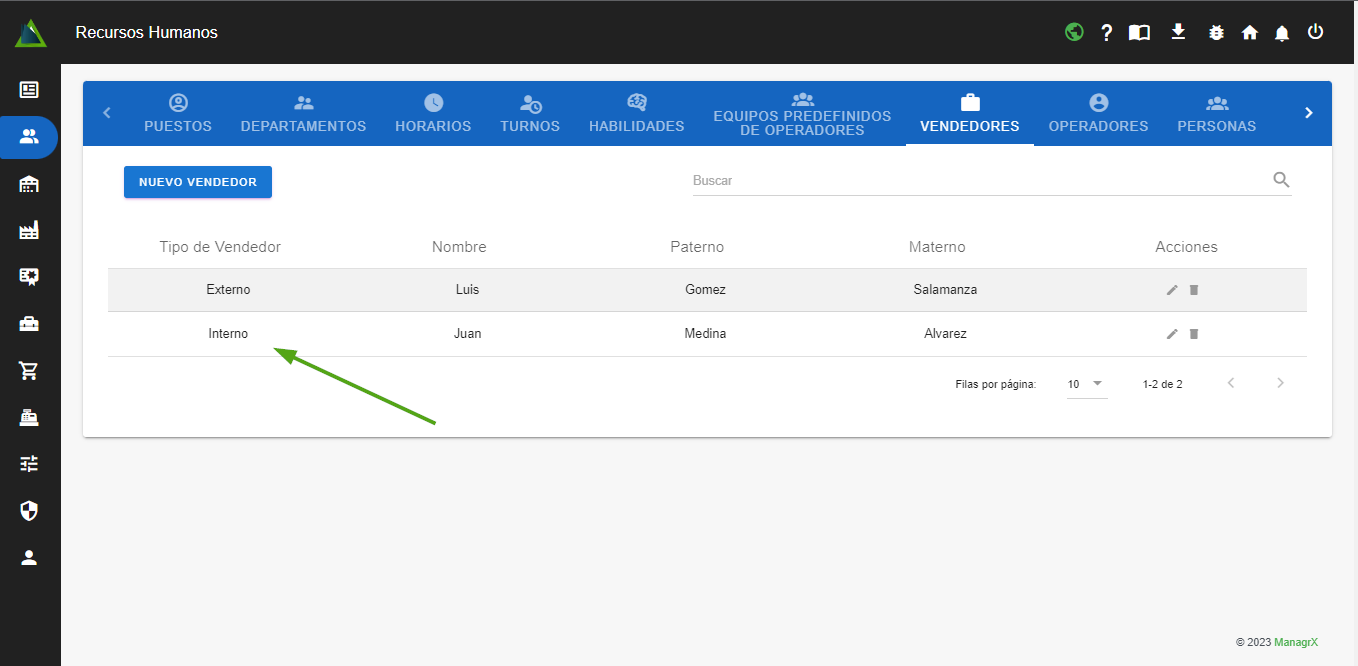Click the download icon in header
The width and height of the screenshot is (1358, 666).
[x=1178, y=32]
